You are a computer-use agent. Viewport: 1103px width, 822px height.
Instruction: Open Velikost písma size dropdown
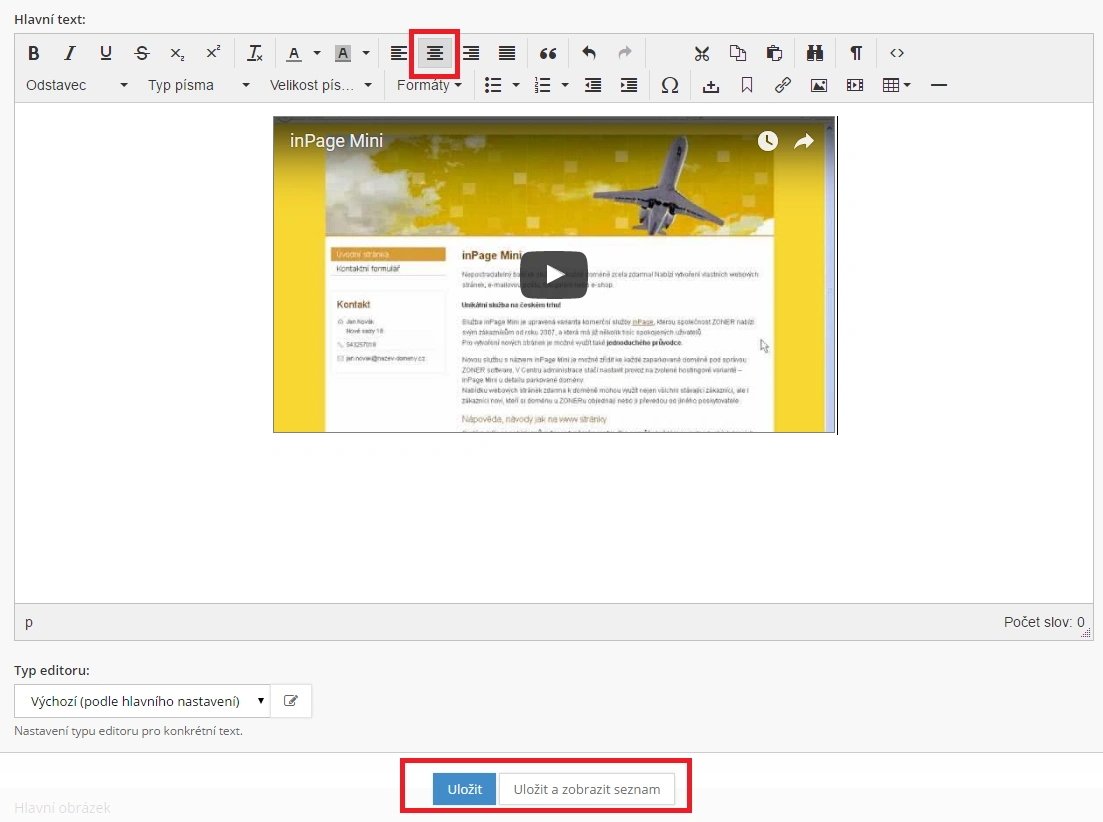(321, 85)
